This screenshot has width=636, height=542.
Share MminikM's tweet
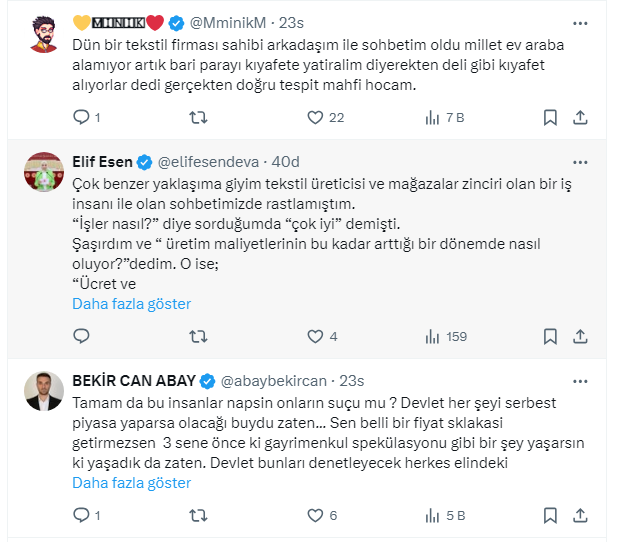(580, 117)
